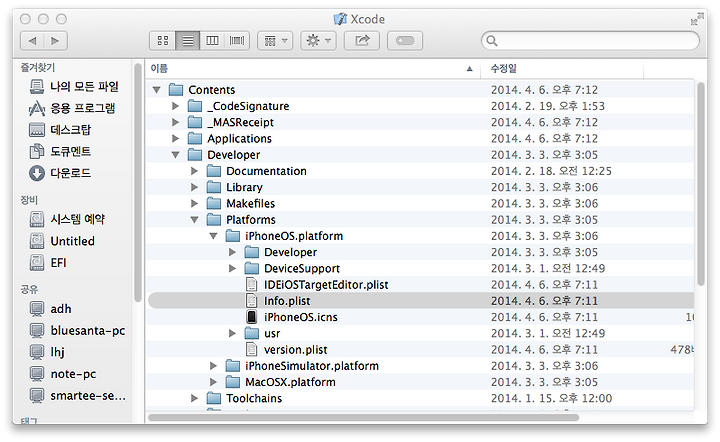720x442 pixels.
Task: Select the MacOSX.platform folder icon
Action: (233, 382)
